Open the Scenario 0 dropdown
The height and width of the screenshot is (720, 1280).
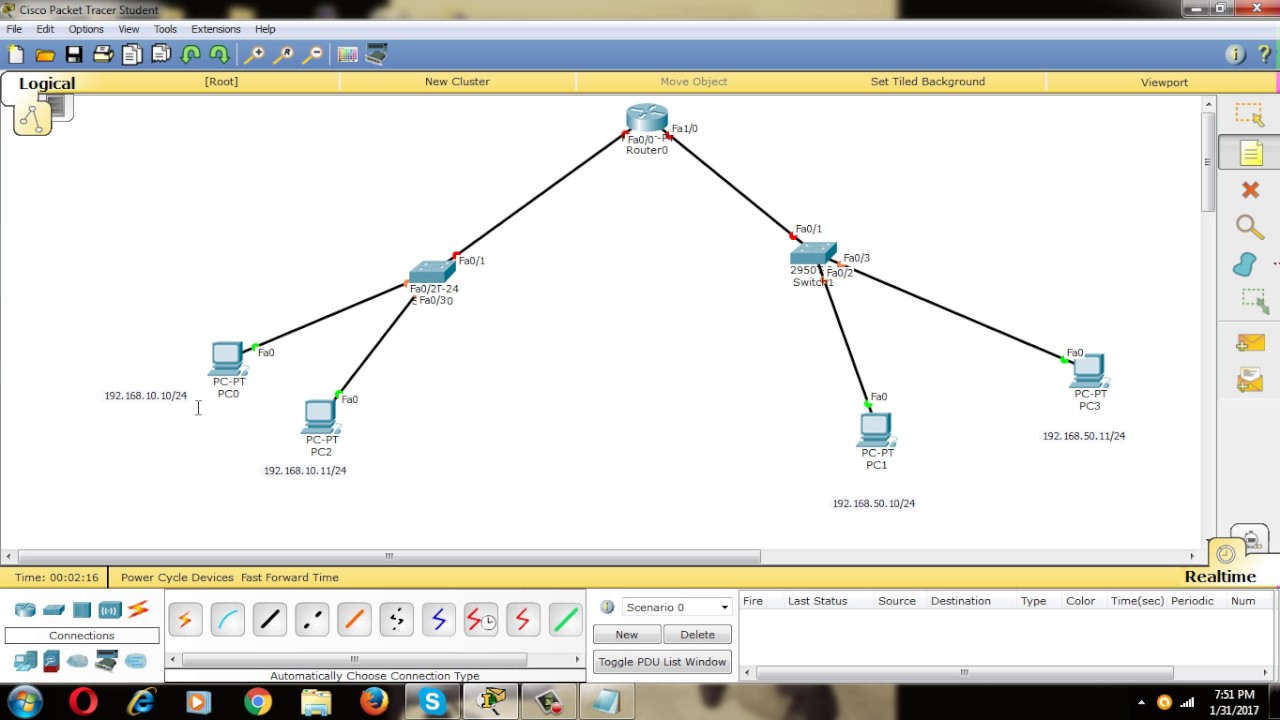(677, 607)
